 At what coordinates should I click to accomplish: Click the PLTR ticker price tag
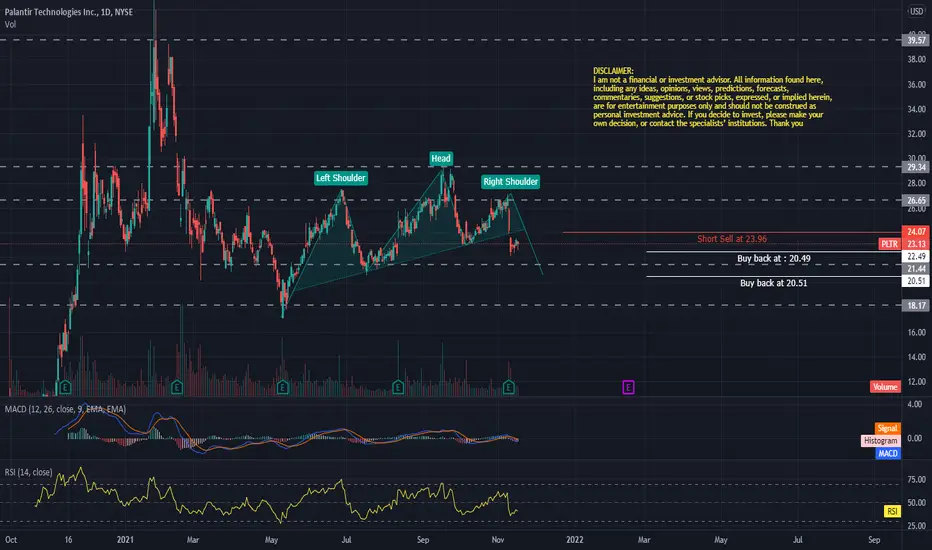889,244
